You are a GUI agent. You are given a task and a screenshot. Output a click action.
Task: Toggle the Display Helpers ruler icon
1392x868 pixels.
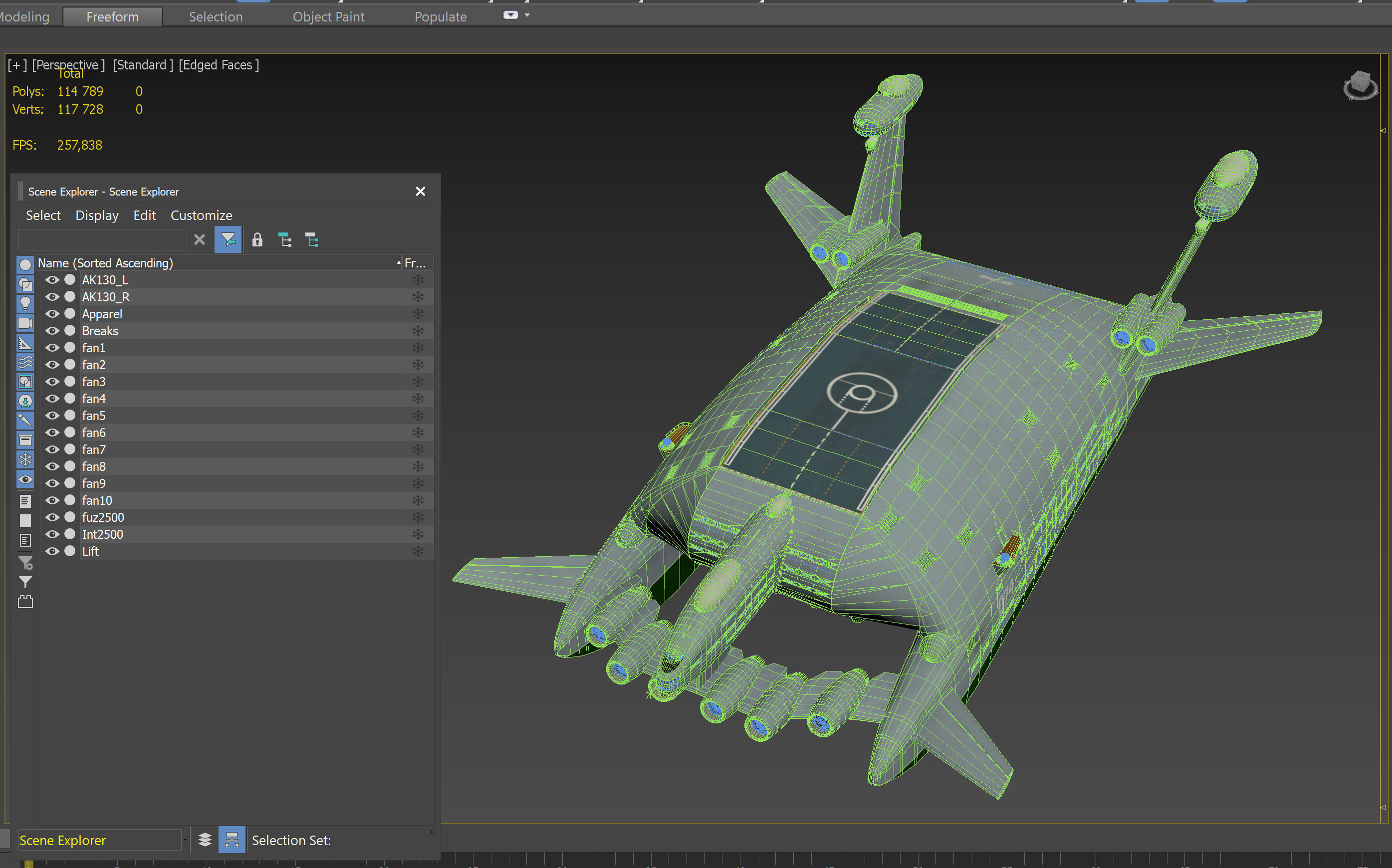pyautogui.click(x=25, y=343)
